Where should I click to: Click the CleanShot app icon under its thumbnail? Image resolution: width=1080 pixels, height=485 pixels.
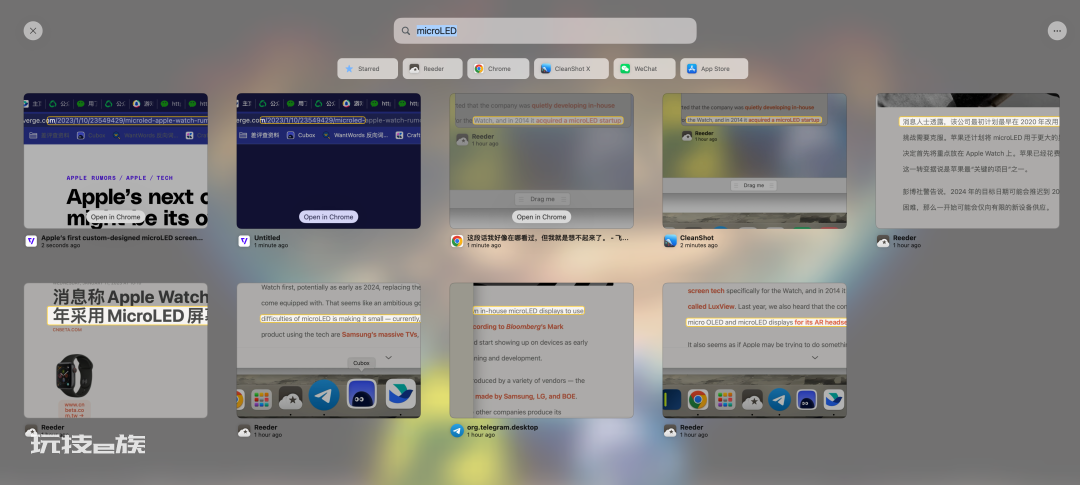(x=670, y=241)
